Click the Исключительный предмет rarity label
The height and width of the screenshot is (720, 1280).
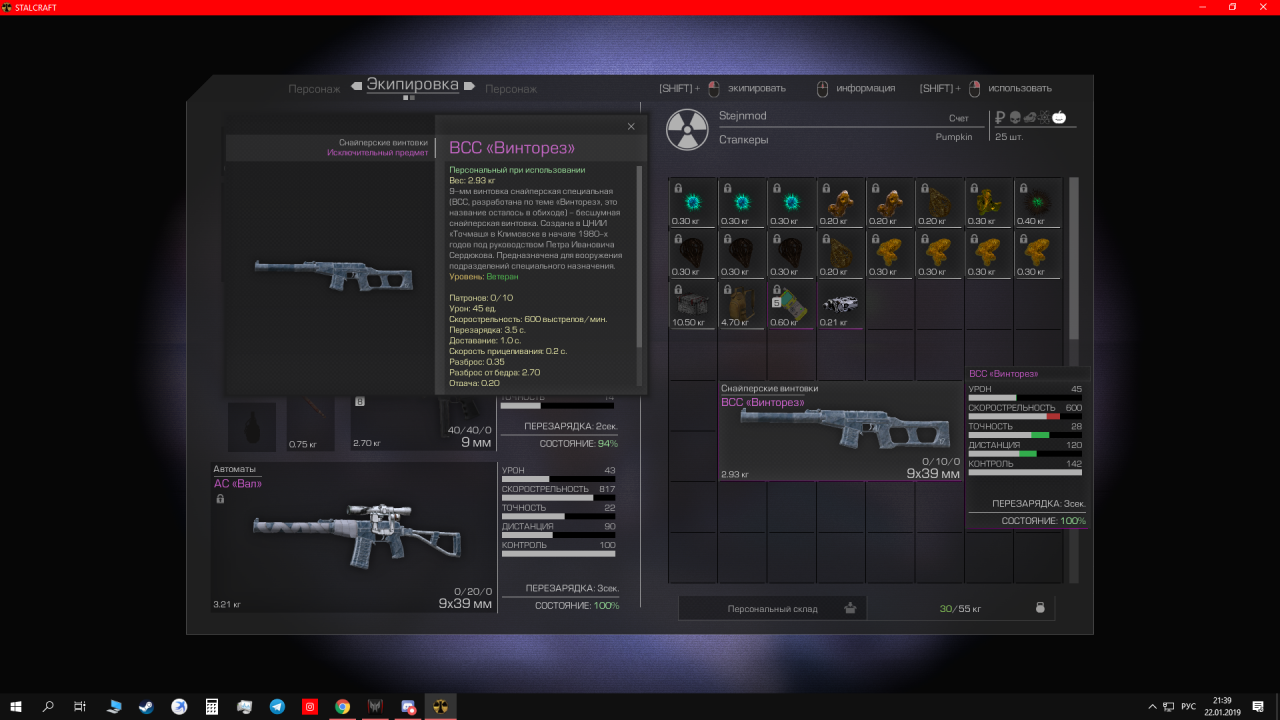[378, 153]
